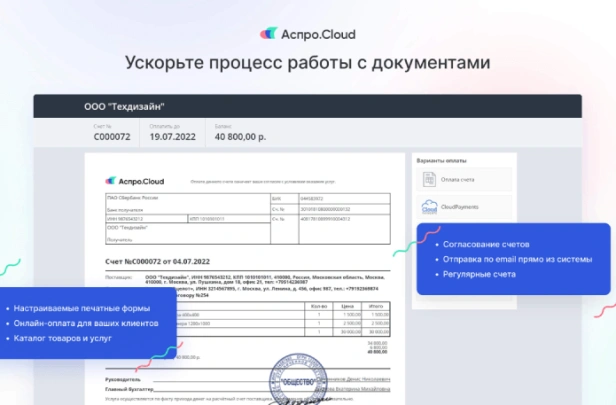Click the Согласование счетов bullet item
Viewport: 616px width, 405px height.
tap(487, 244)
